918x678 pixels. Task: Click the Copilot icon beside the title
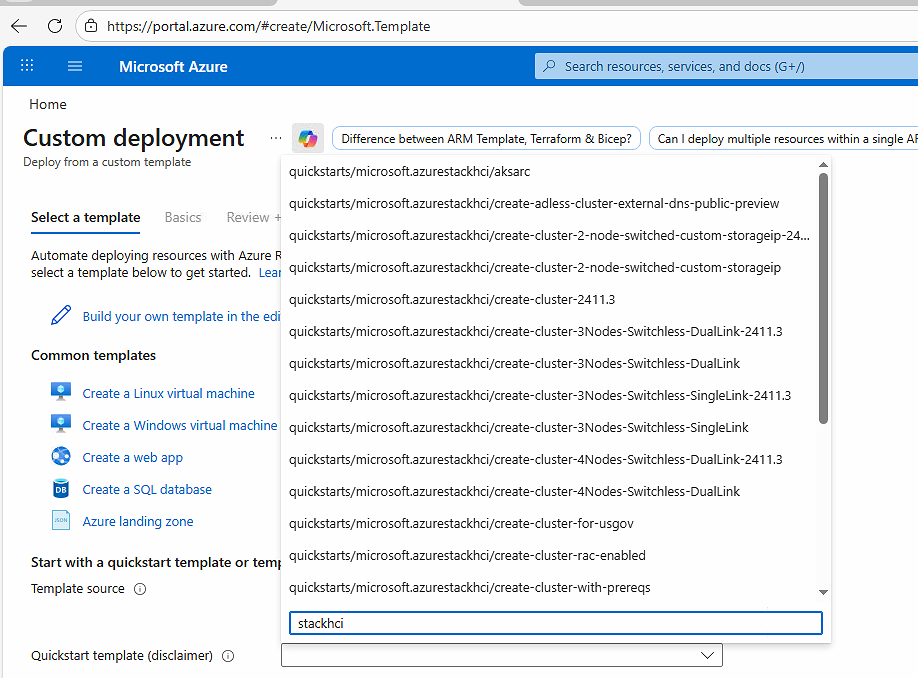click(308, 139)
